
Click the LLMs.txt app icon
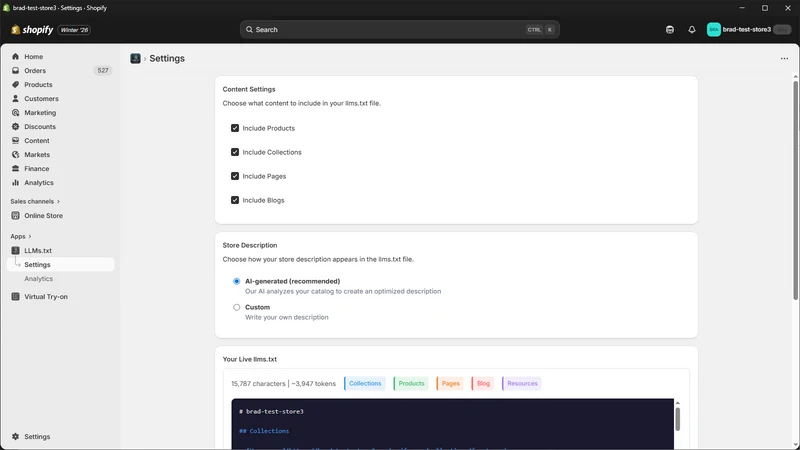point(15,251)
